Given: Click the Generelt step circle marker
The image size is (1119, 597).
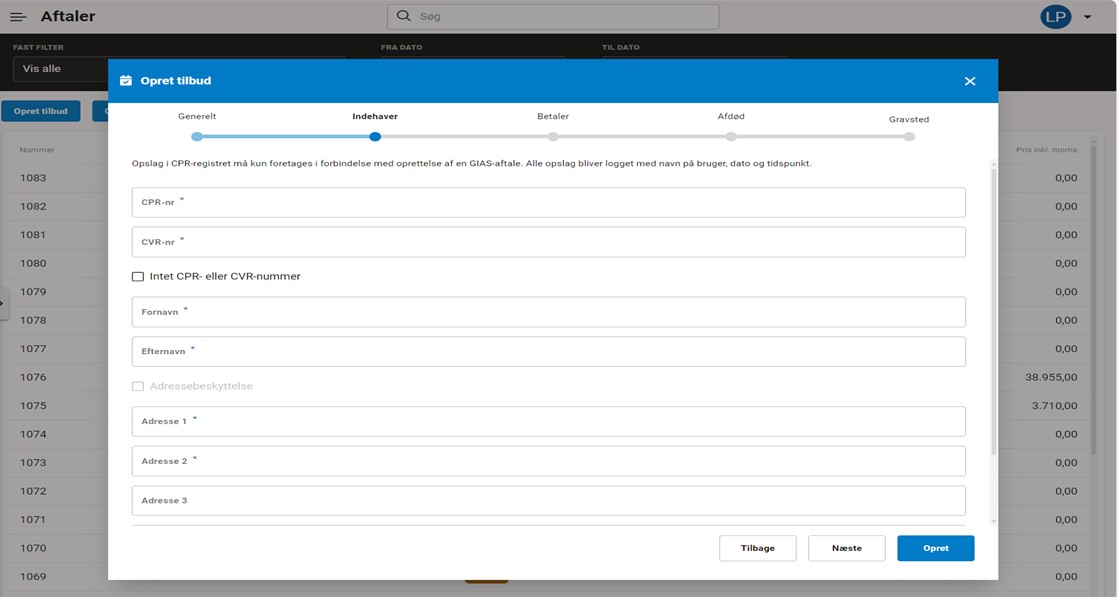Looking at the screenshot, I should click(197, 136).
